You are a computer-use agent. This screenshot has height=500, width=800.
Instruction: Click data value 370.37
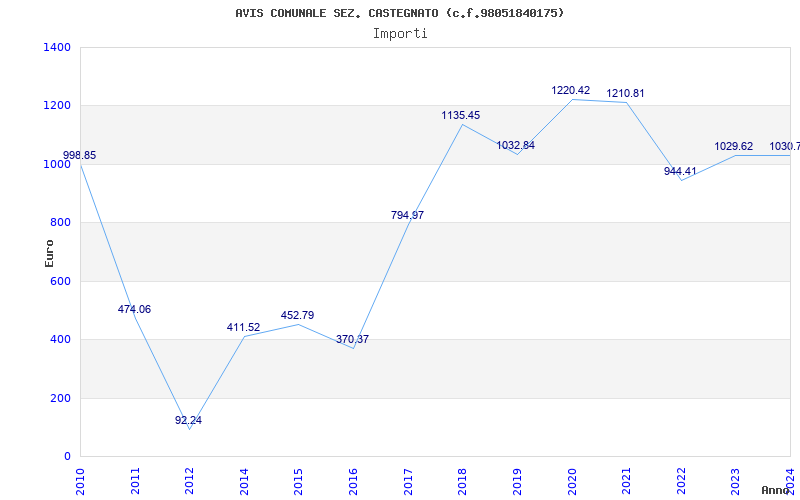(352, 339)
